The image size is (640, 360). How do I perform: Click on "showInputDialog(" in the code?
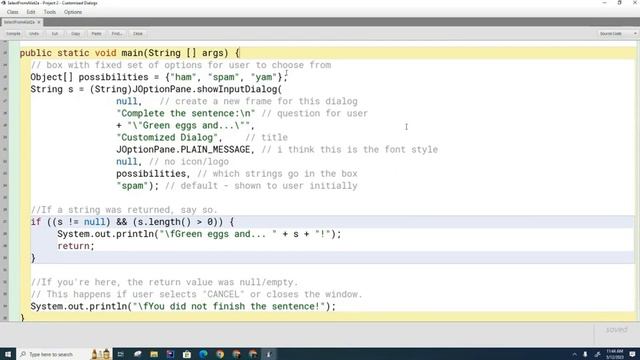(x=239, y=89)
